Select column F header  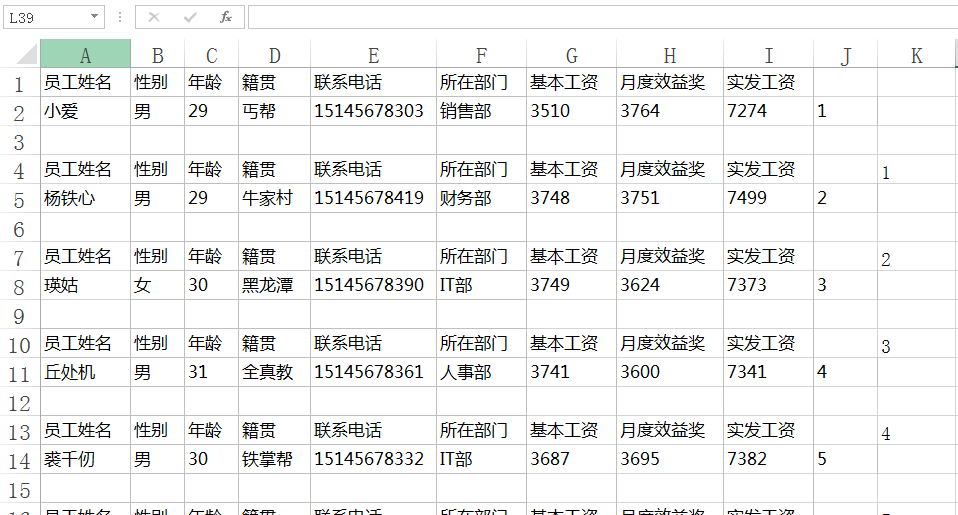tap(481, 54)
